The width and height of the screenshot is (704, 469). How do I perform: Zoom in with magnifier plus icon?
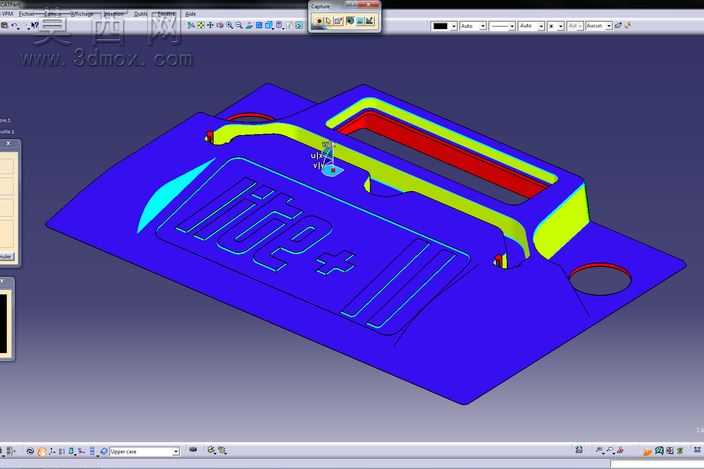tap(230, 26)
